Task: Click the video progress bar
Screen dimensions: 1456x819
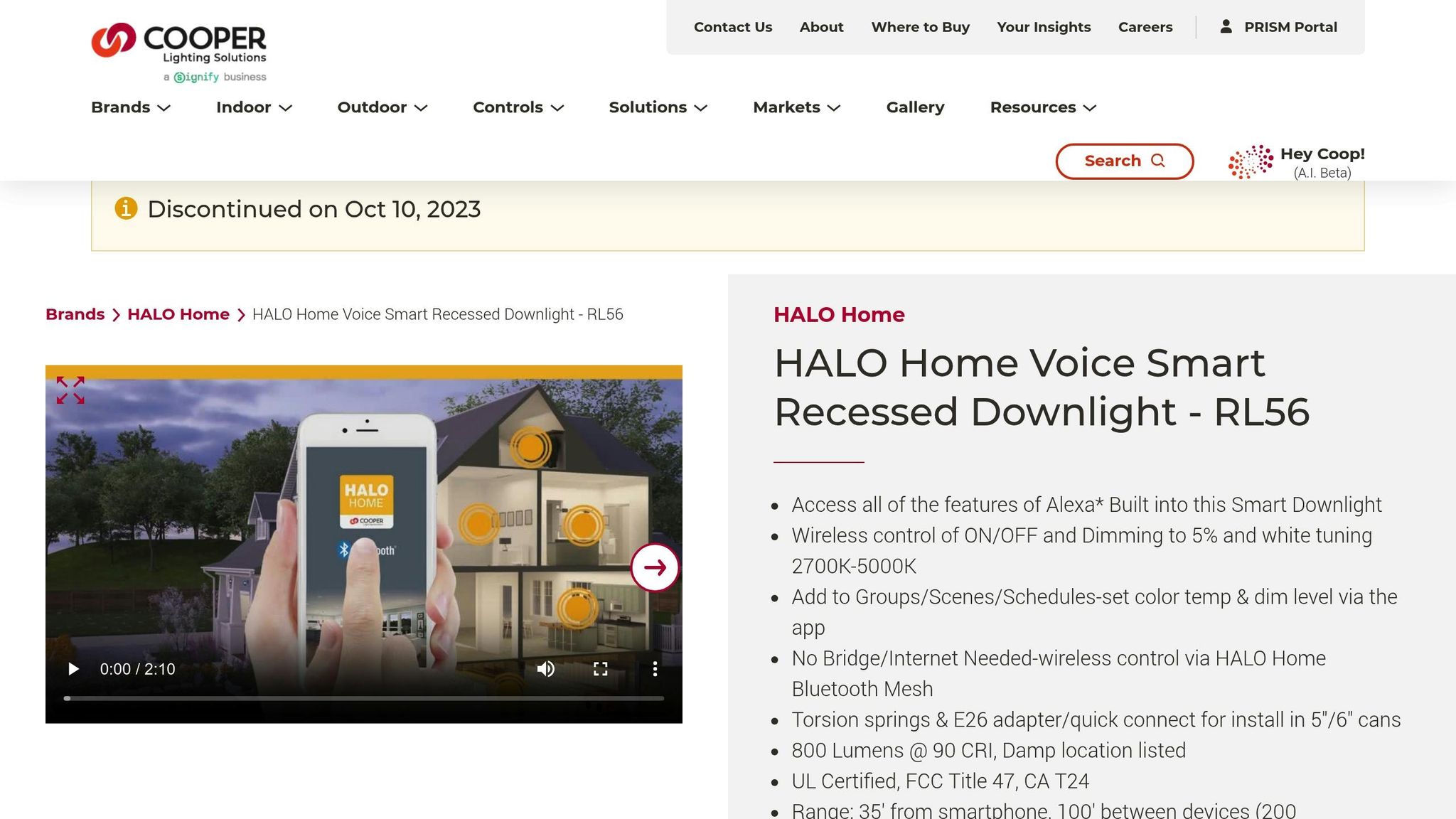Action: [364, 698]
